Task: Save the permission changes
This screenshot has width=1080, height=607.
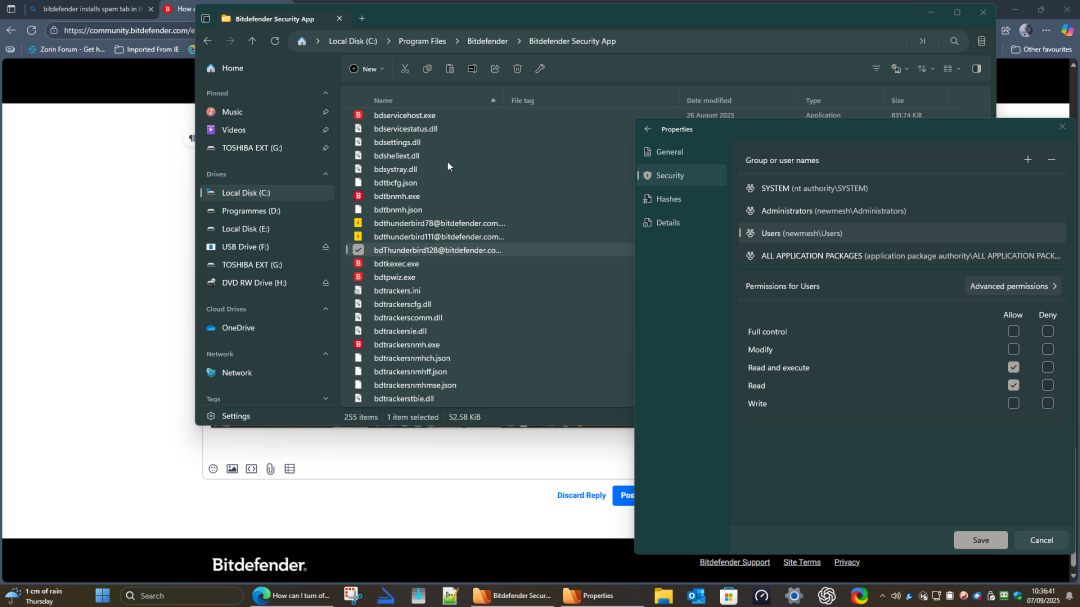Action: pos(981,540)
